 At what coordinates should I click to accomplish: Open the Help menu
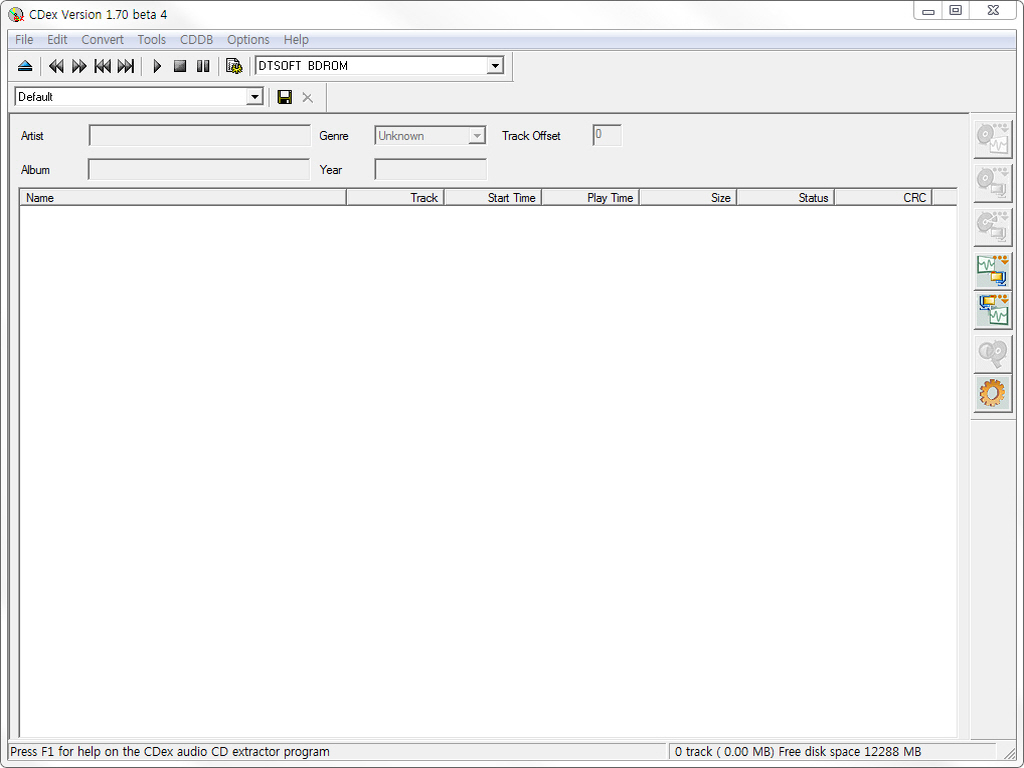[x=296, y=40]
